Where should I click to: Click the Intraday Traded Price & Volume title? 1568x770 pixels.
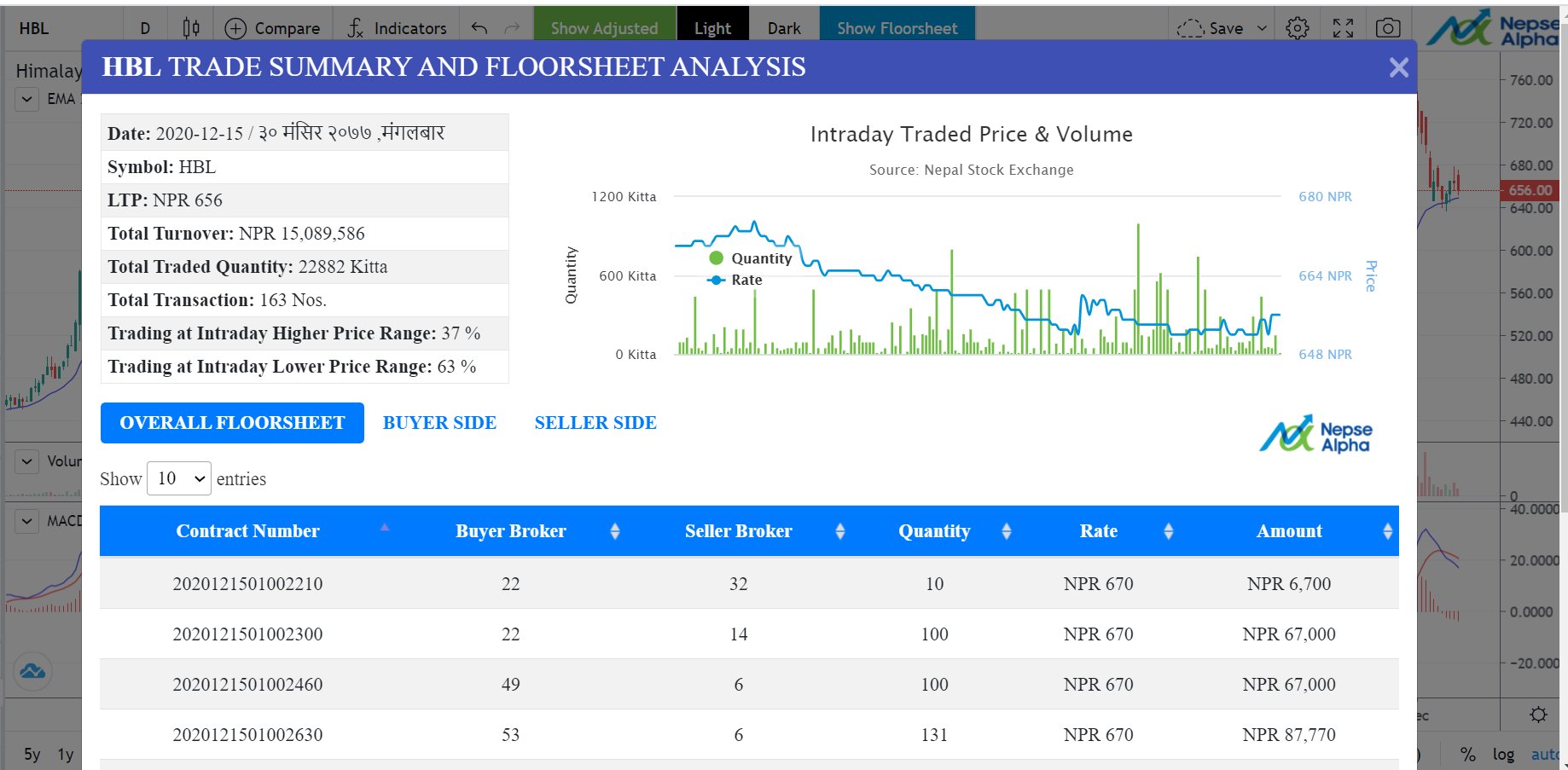coord(972,135)
